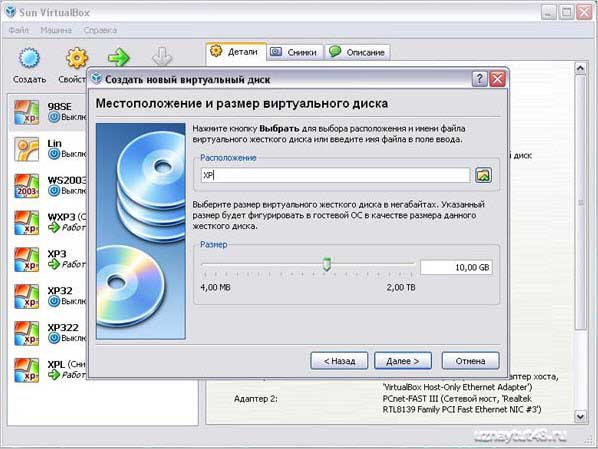Close the virtual disk wizard dialog
Screen dimensions: 598x449
(498, 79)
